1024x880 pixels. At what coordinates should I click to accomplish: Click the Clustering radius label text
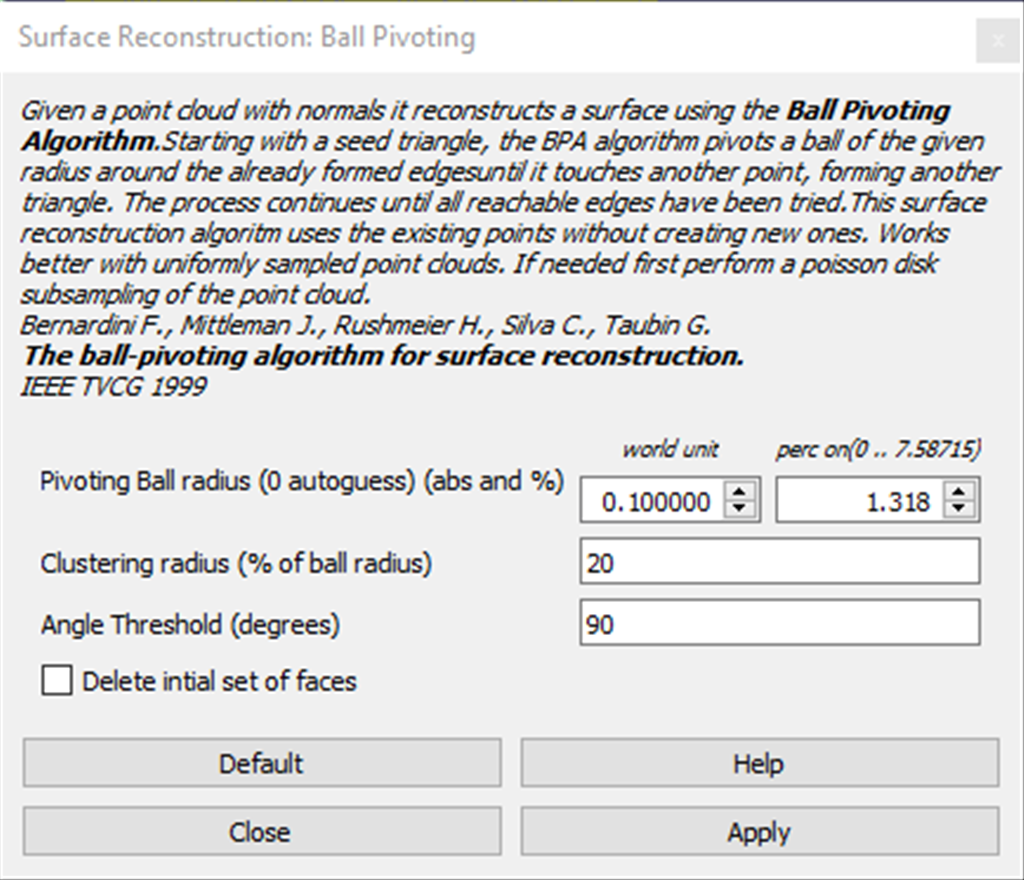pos(236,563)
